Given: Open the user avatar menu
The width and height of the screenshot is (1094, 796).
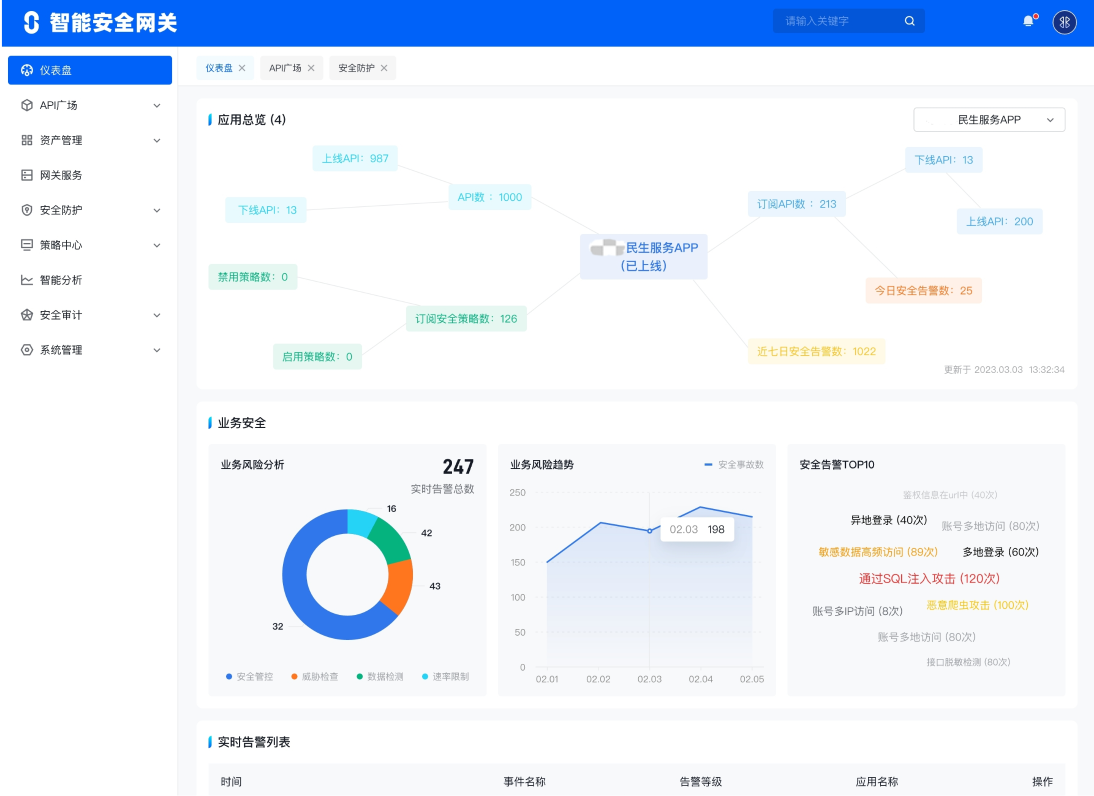Looking at the screenshot, I should click(x=1065, y=22).
